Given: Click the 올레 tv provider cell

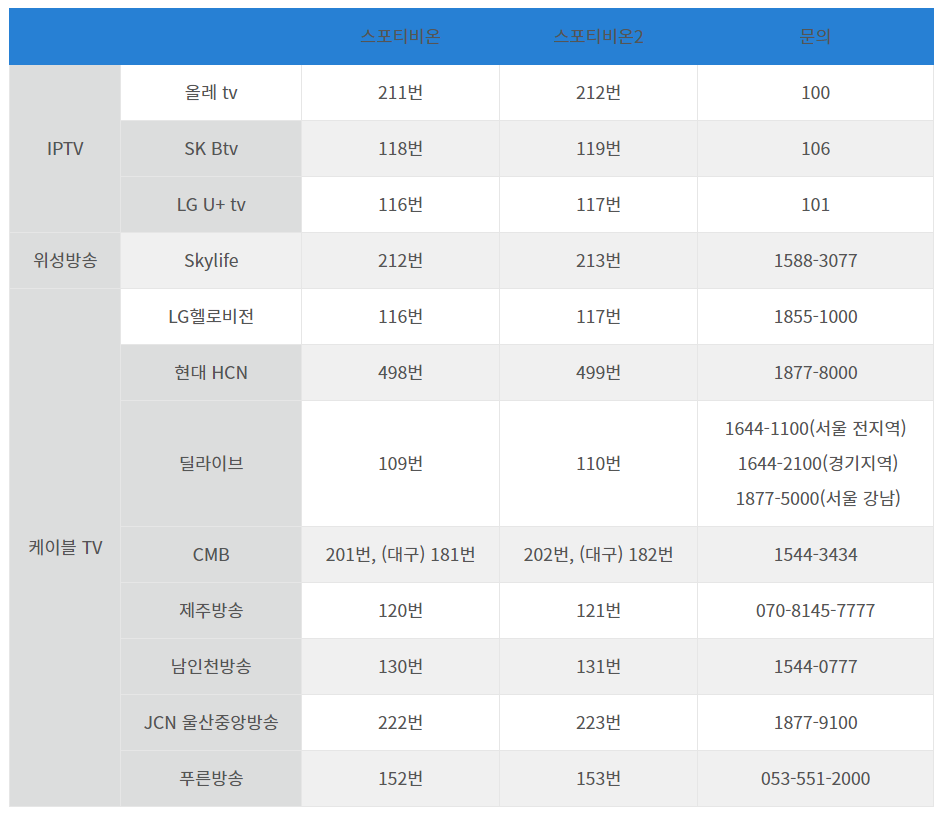Looking at the screenshot, I should [x=211, y=93].
